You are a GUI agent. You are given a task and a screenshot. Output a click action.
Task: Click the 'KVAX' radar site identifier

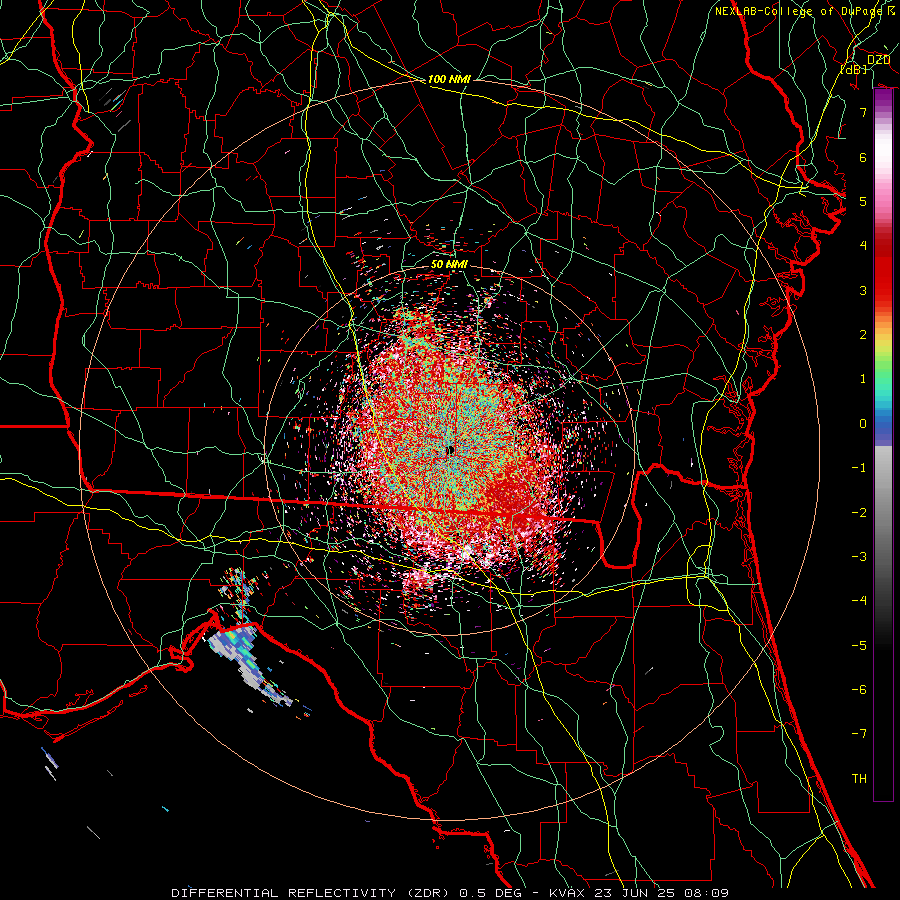coord(567,893)
